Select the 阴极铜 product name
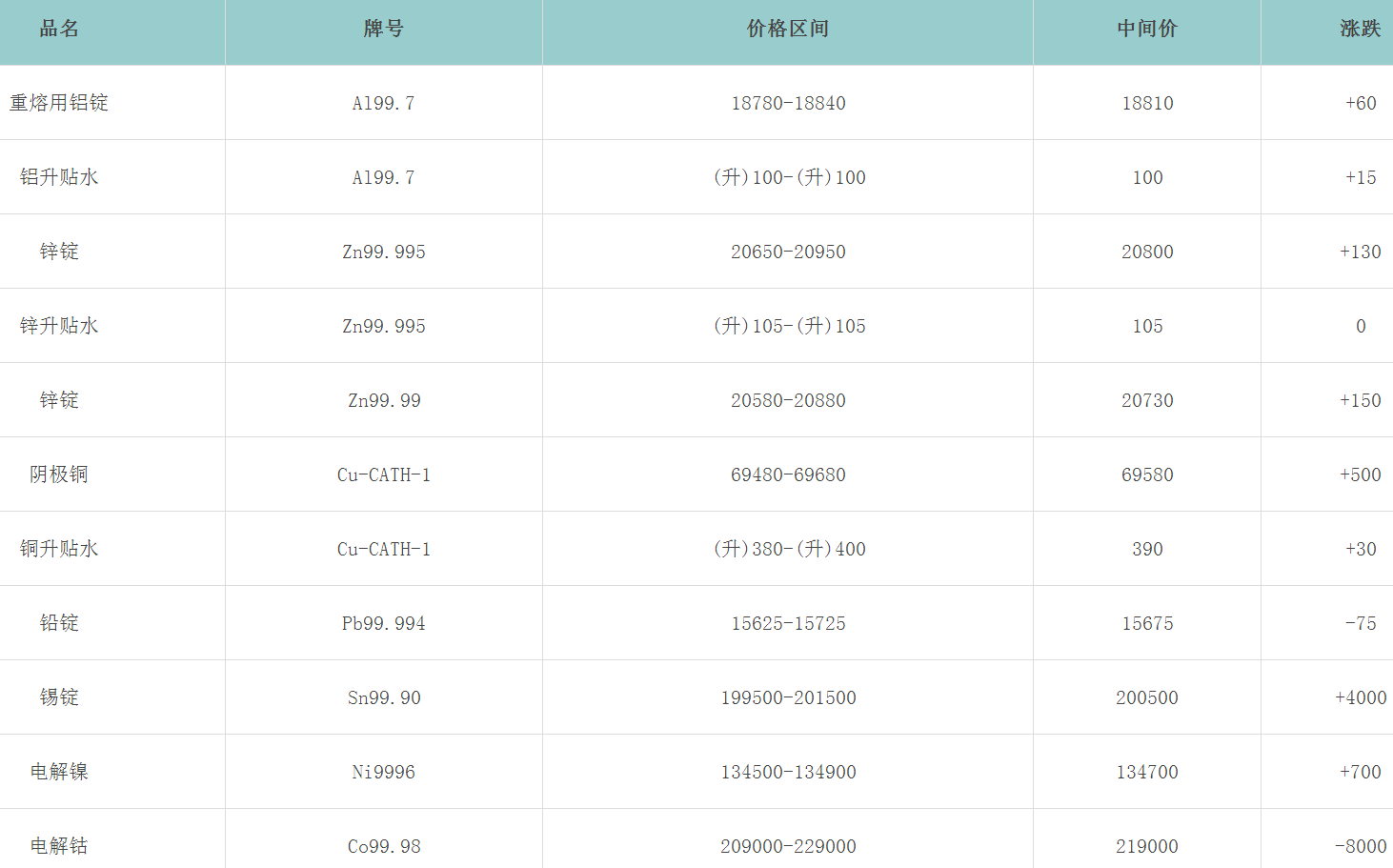The height and width of the screenshot is (868, 1393). [x=59, y=474]
